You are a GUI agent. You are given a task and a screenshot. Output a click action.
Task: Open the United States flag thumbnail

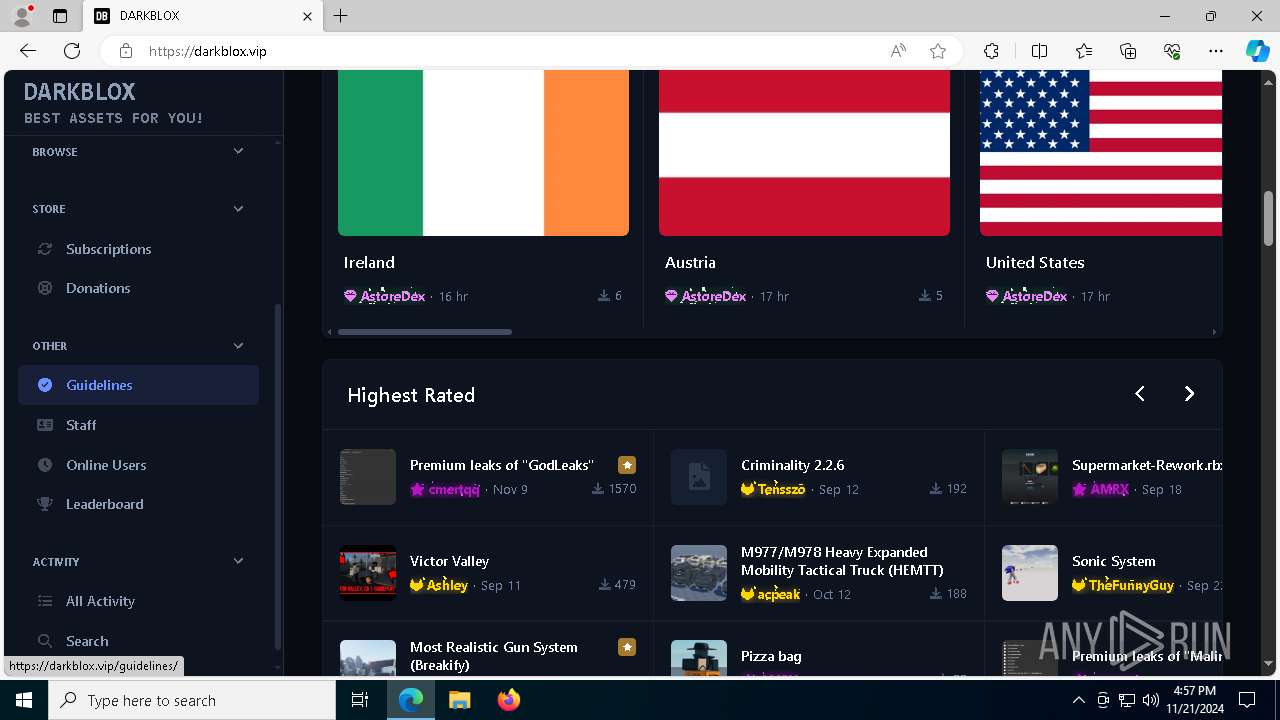[x=1101, y=153]
